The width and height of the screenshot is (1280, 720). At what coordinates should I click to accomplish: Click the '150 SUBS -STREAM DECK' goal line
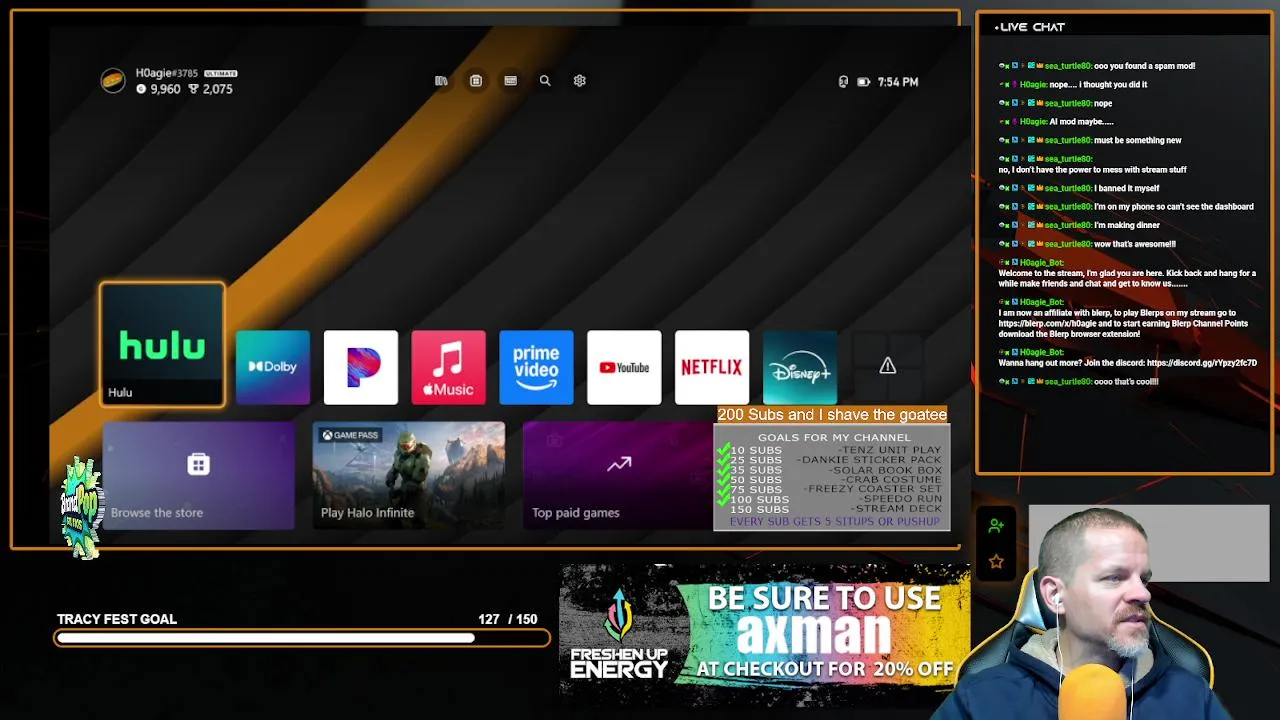point(836,509)
